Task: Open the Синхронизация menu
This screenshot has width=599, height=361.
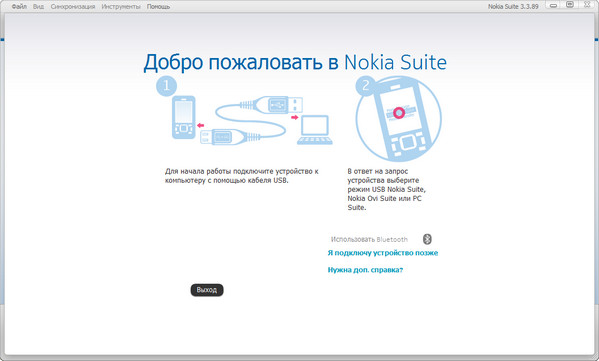Action: (73, 6)
